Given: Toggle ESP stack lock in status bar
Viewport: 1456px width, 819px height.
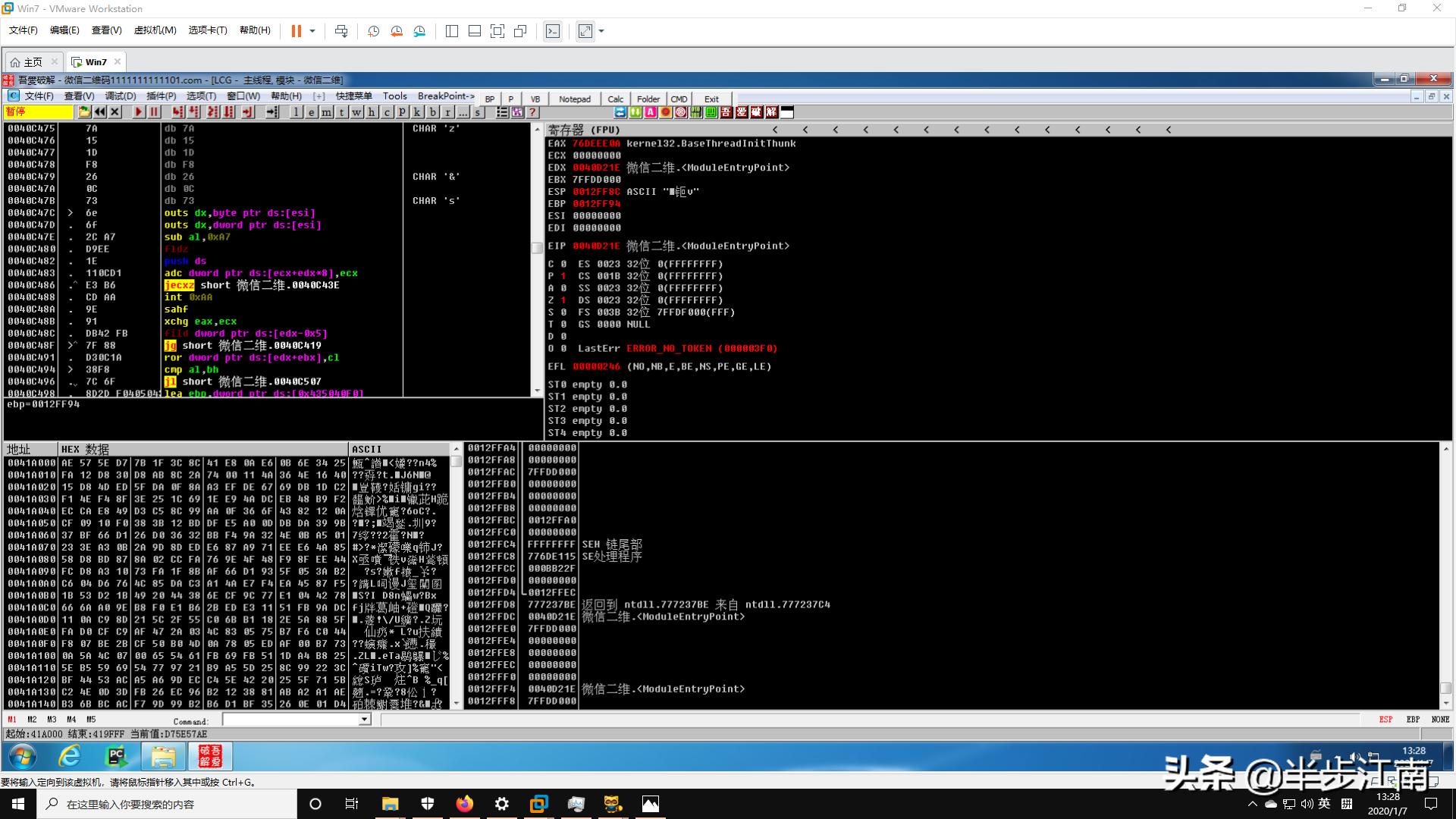Looking at the screenshot, I should click(1385, 720).
